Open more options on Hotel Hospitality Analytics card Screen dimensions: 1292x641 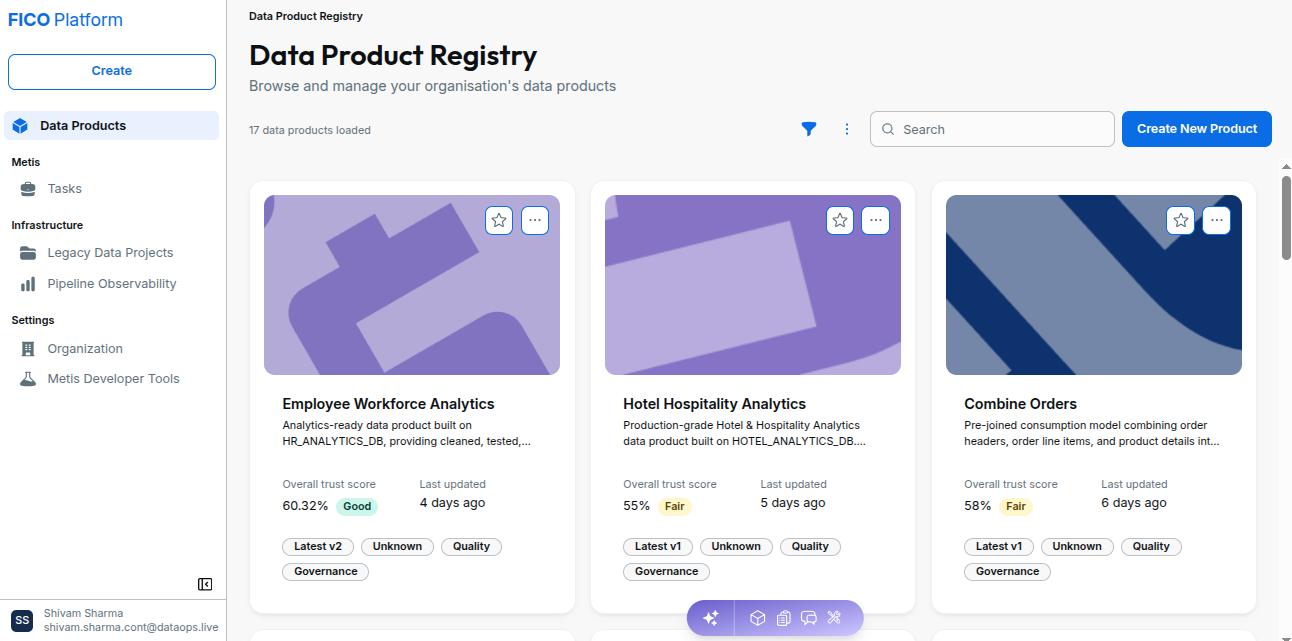pyautogui.click(x=876, y=220)
